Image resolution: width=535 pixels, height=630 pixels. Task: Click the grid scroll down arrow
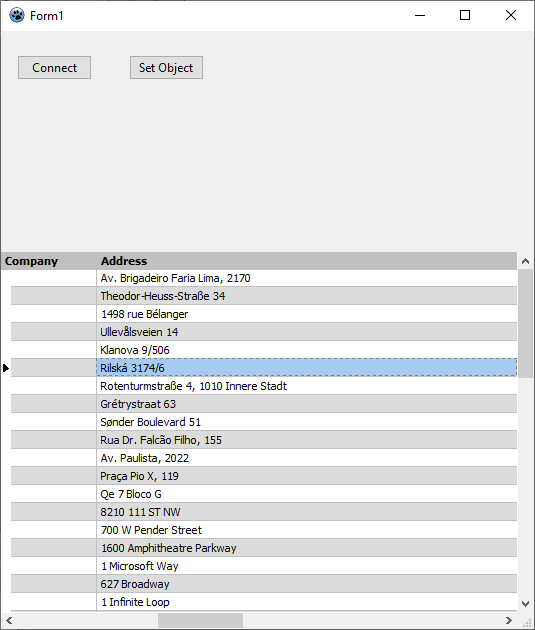pos(525,603)
